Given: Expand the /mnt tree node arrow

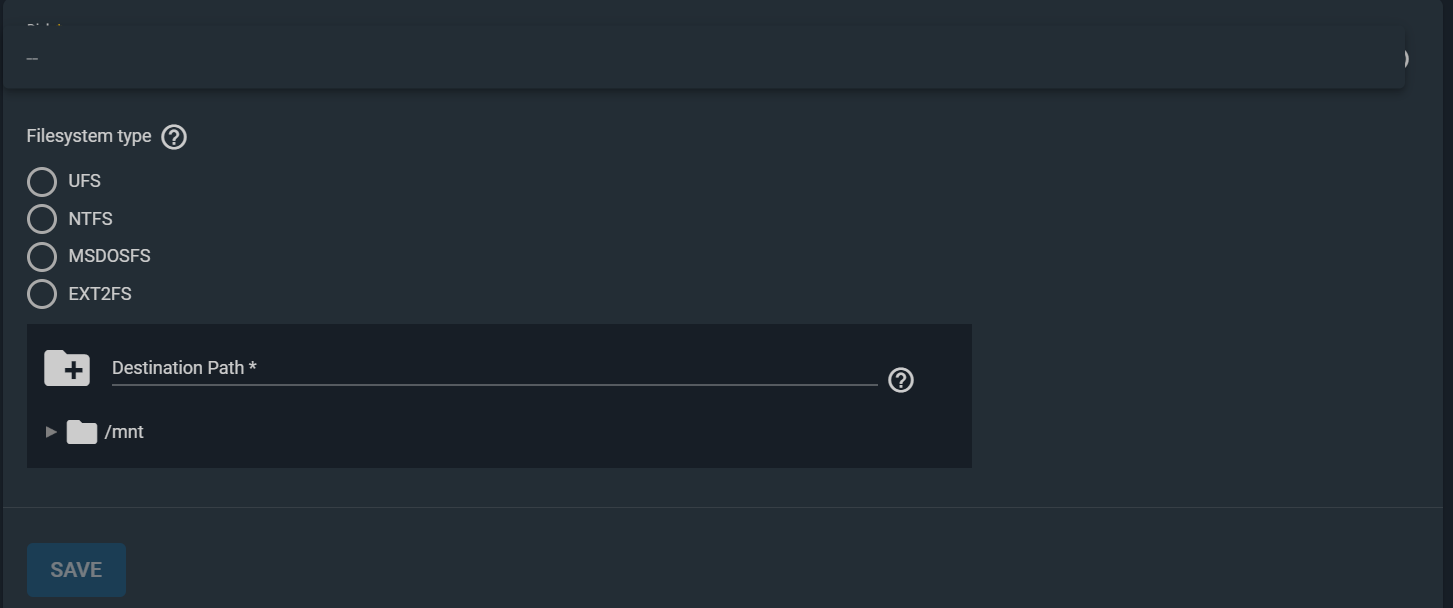Looking at the screenshot, I should [x=51, y=432].
